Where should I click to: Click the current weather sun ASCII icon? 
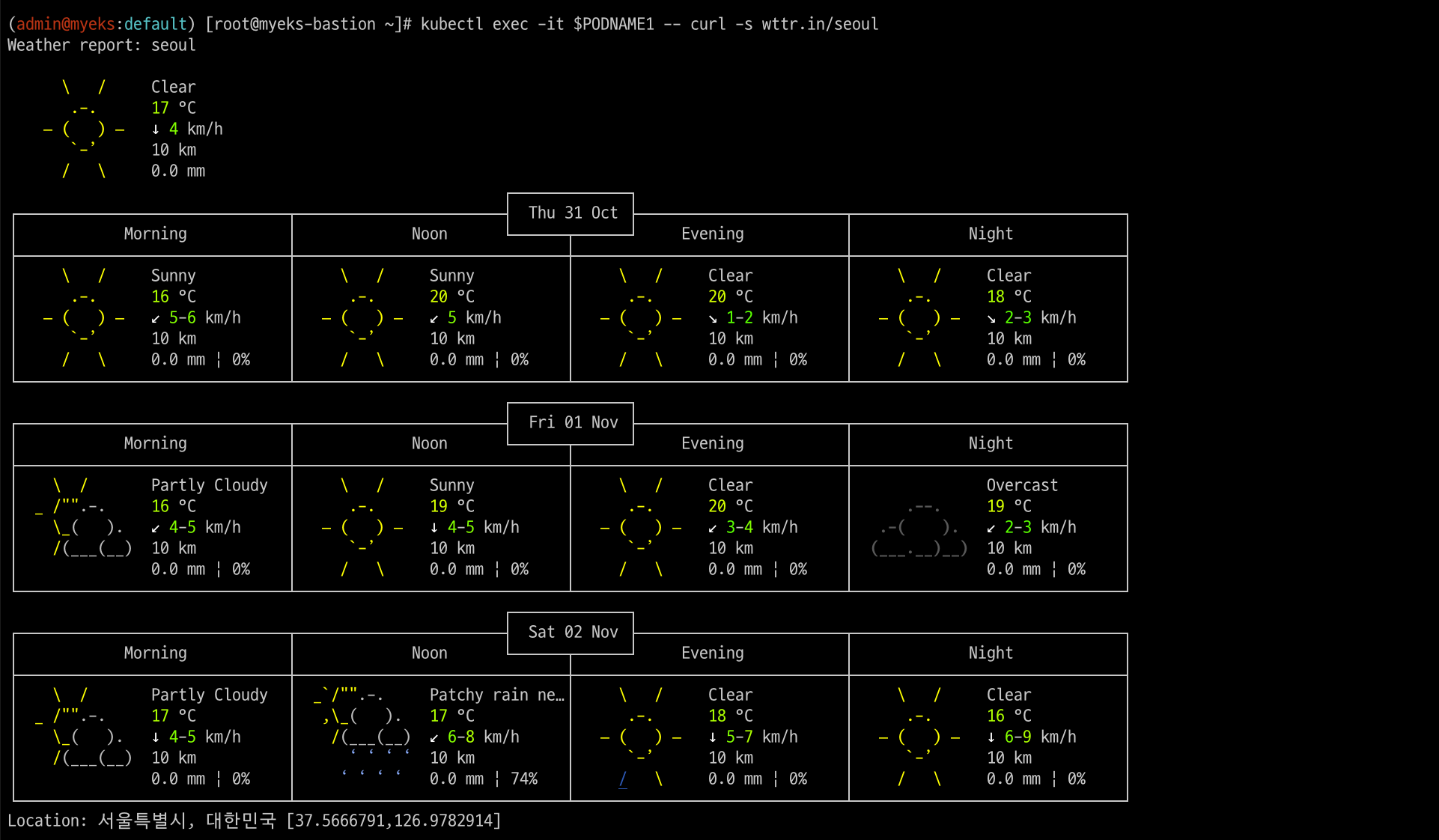pos(84,129)
